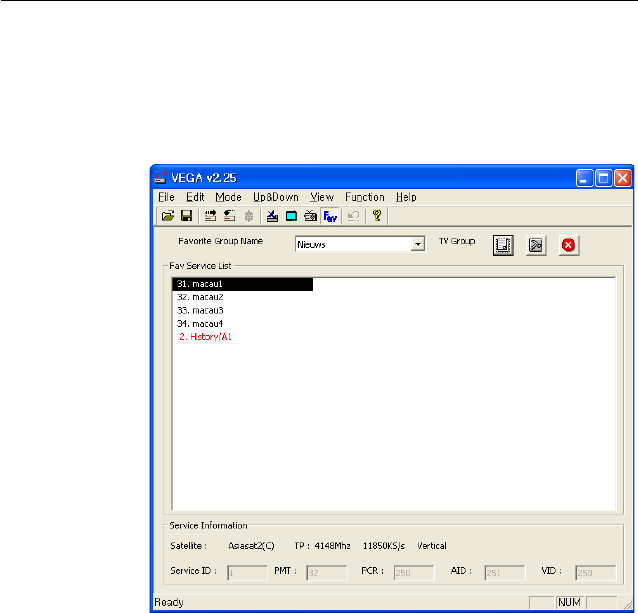Close the VEGA v2.25 window

[x=623, y=178]
